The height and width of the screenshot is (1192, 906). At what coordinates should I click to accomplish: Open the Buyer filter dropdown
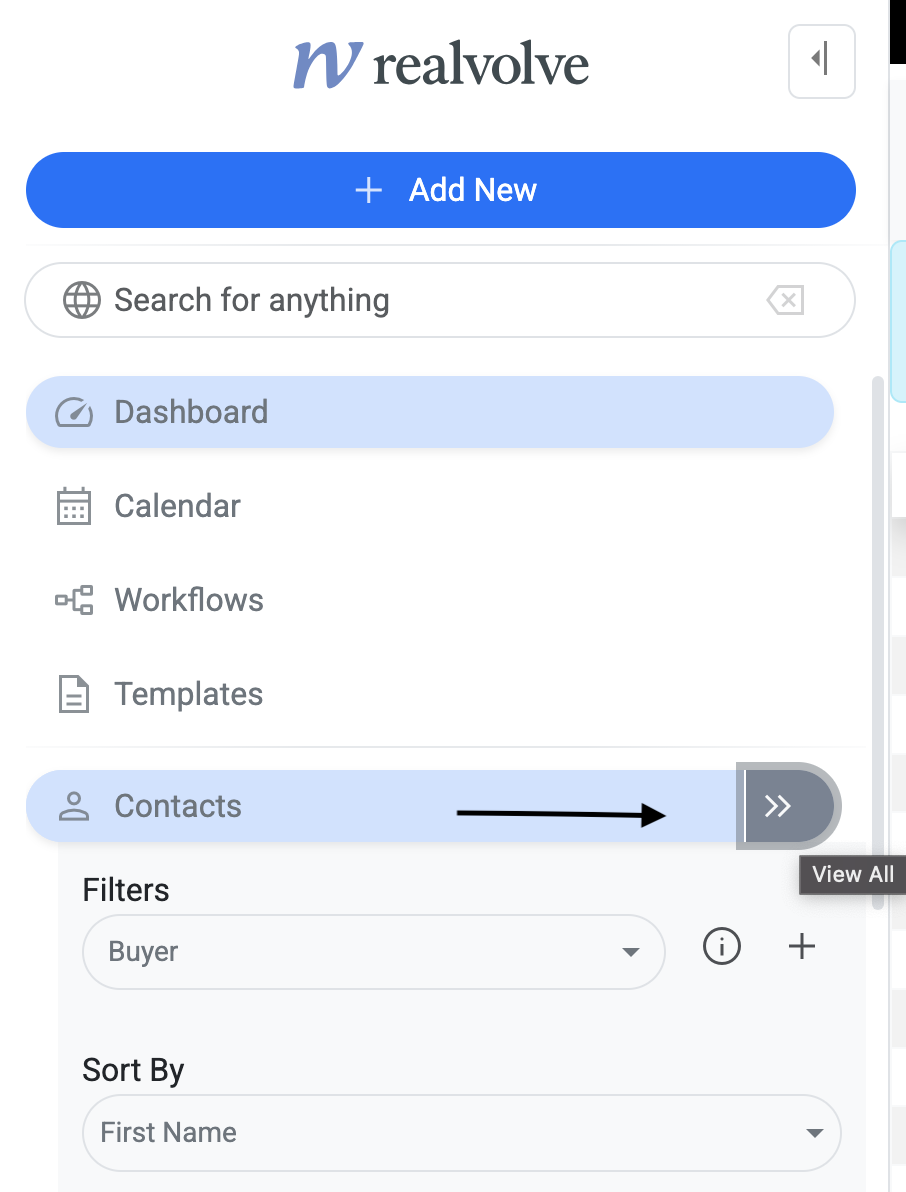(373, 952)
